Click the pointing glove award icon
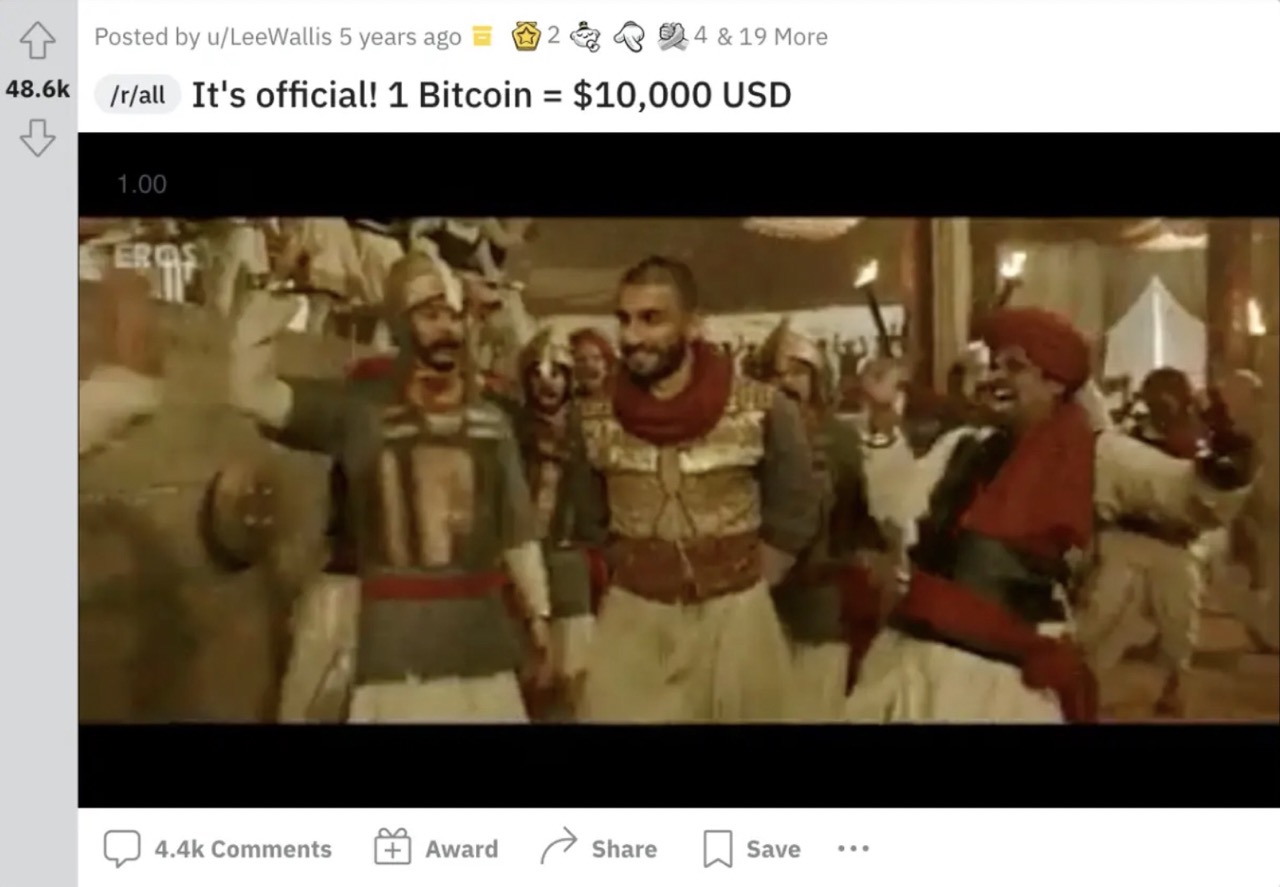 629,37
